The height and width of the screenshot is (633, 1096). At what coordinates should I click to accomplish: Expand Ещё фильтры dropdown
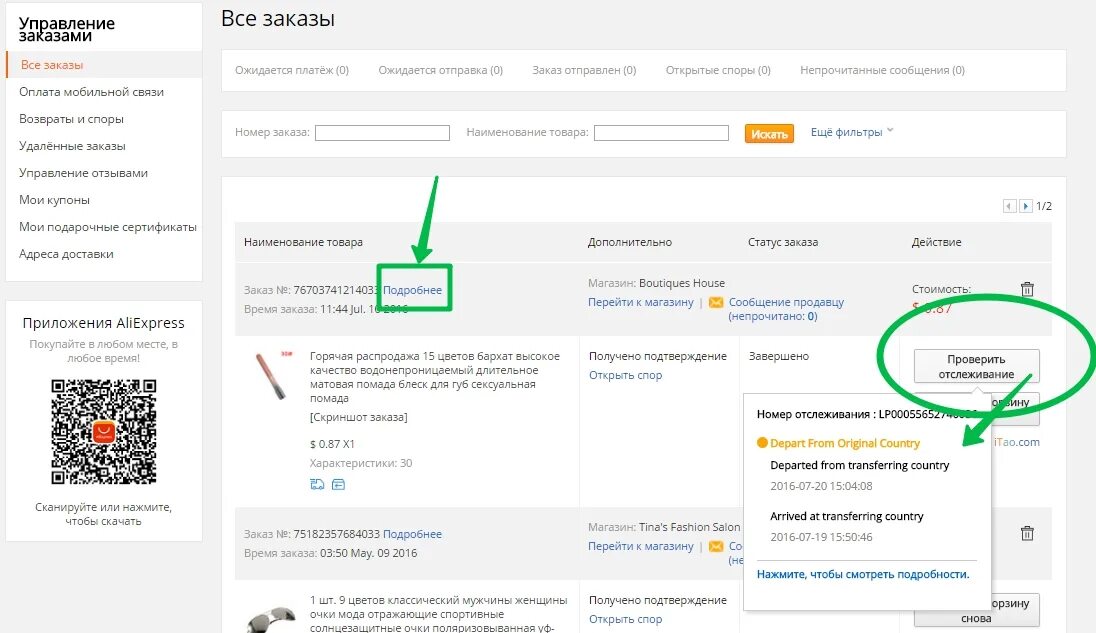click(851, 132)
